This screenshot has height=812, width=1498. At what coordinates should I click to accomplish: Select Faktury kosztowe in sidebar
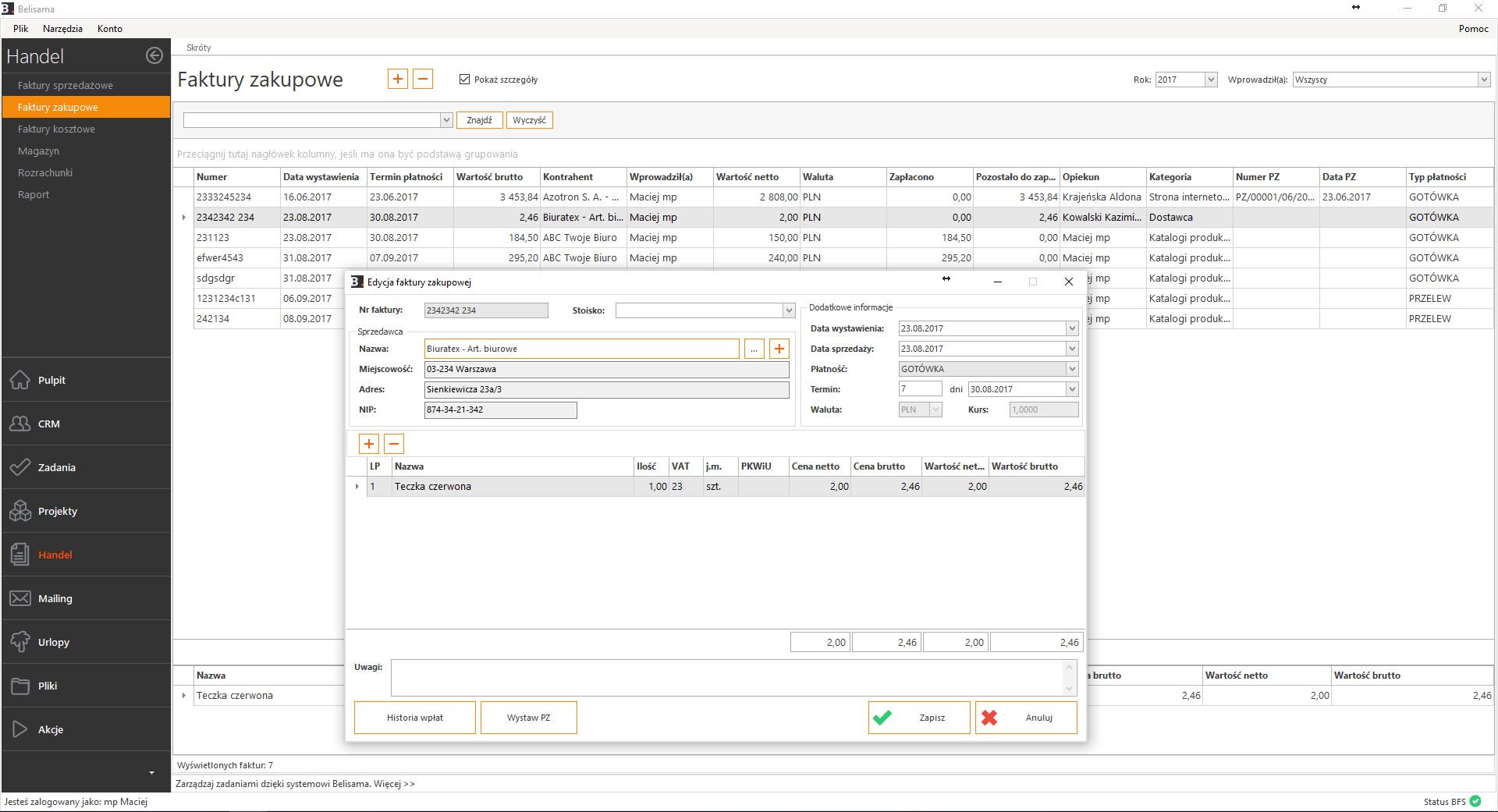56,129
